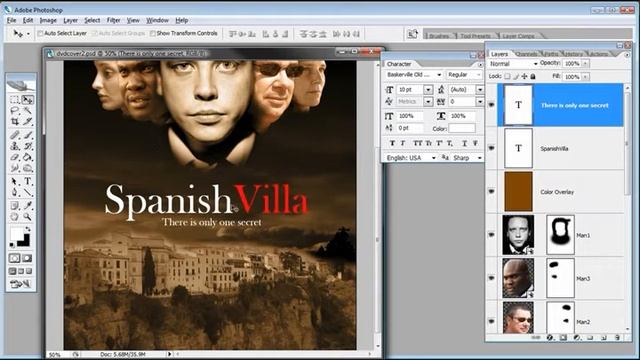The image size is (640, 360).
Task: Click the Faux Italic style icon
Action: pyautogui.click(x=403, y=143)
